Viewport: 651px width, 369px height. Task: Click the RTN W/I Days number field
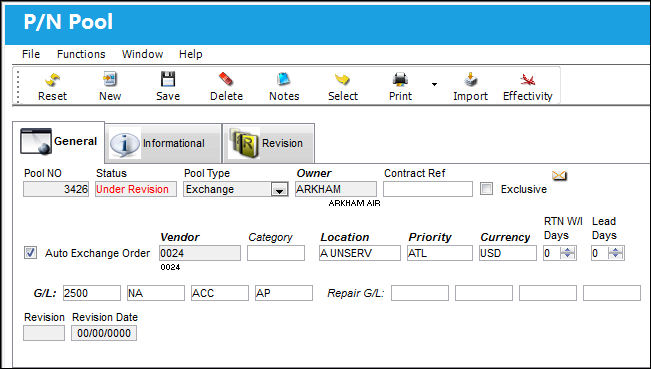point(552,253)
